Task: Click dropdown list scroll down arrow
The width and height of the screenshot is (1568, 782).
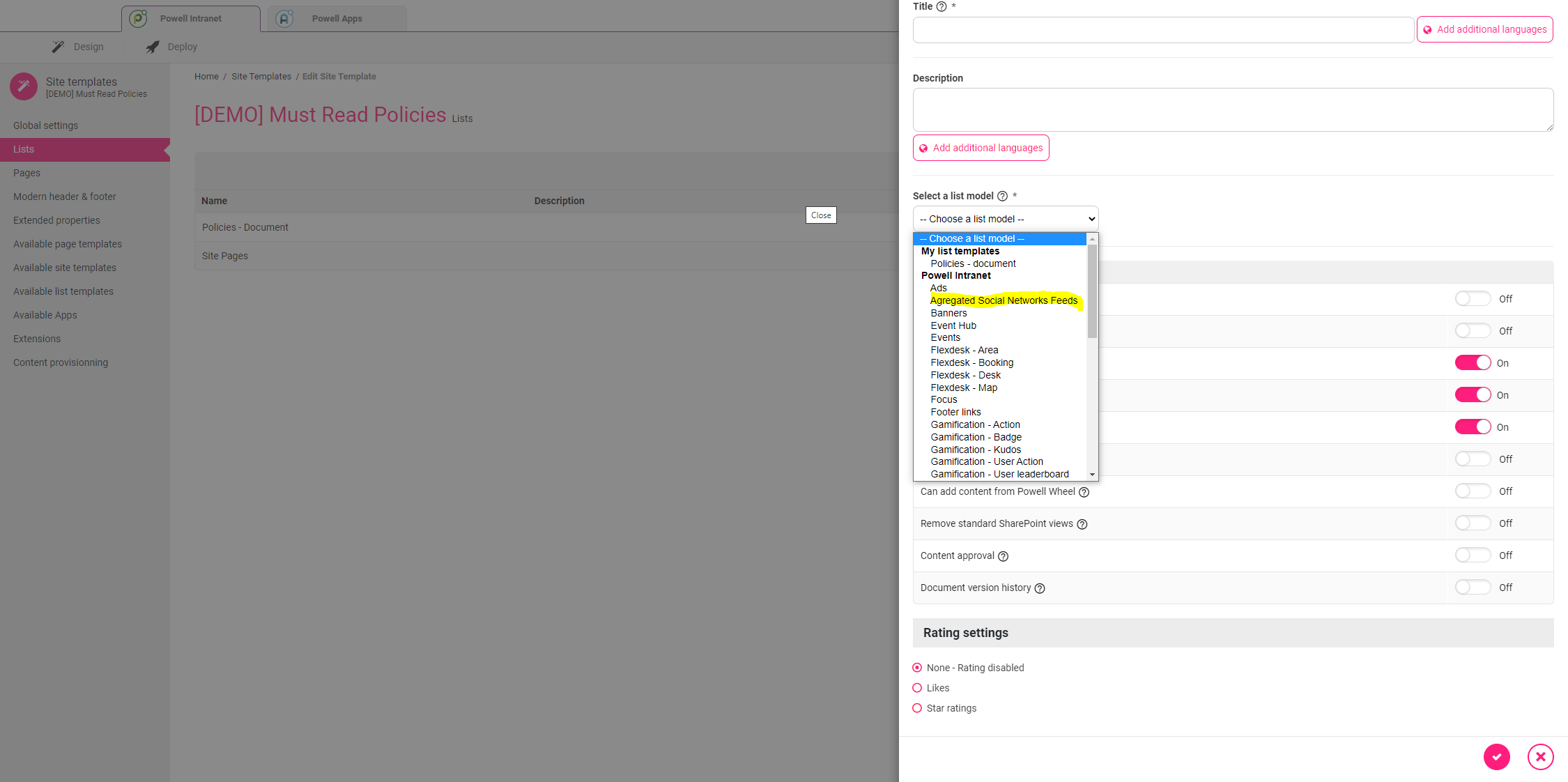Action: point(1092,475)
